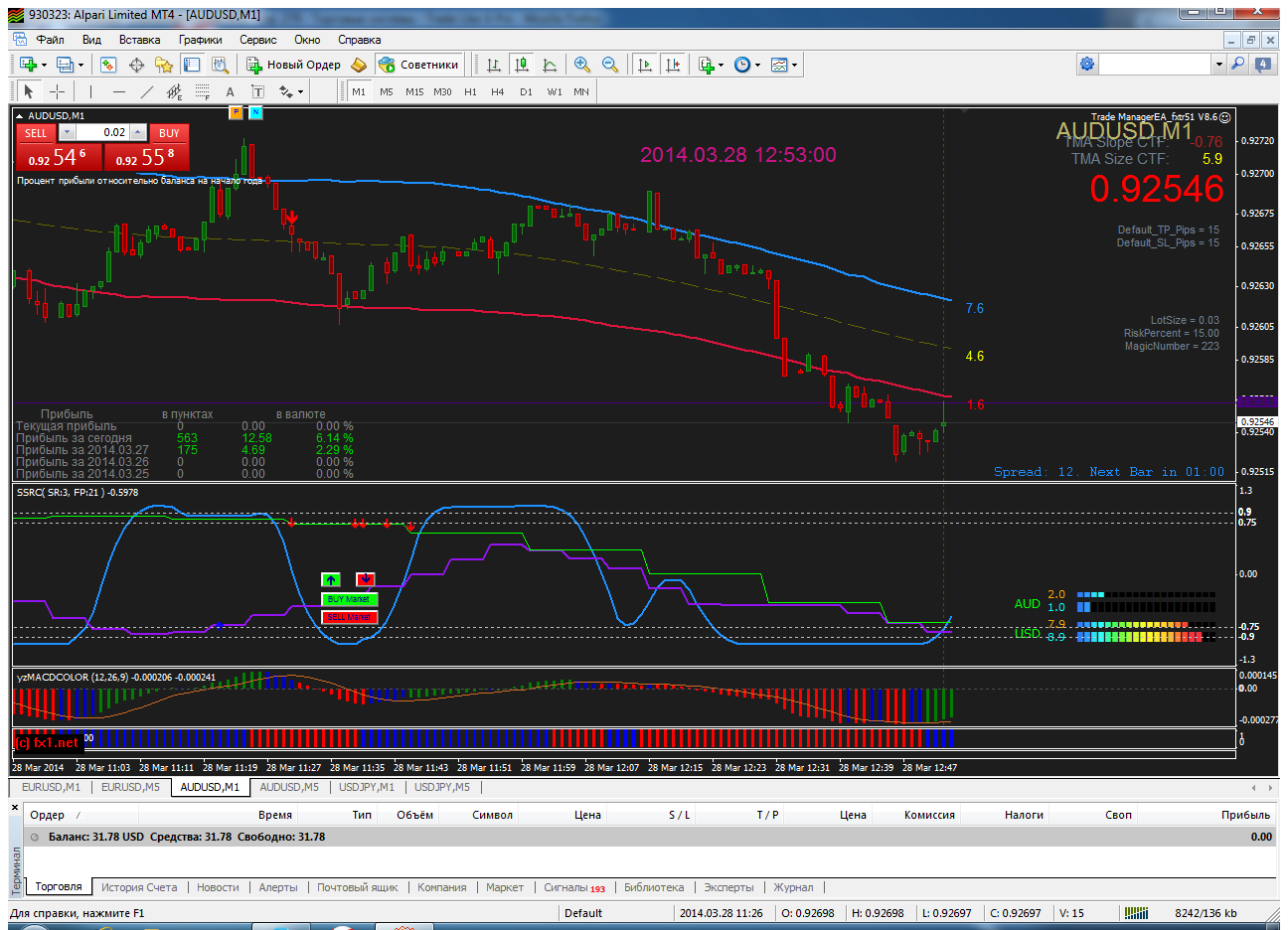Open the search box dropdown arrow
Image resolution: width=1288 pixels, height=930 pixels.
coord(1218,64)
